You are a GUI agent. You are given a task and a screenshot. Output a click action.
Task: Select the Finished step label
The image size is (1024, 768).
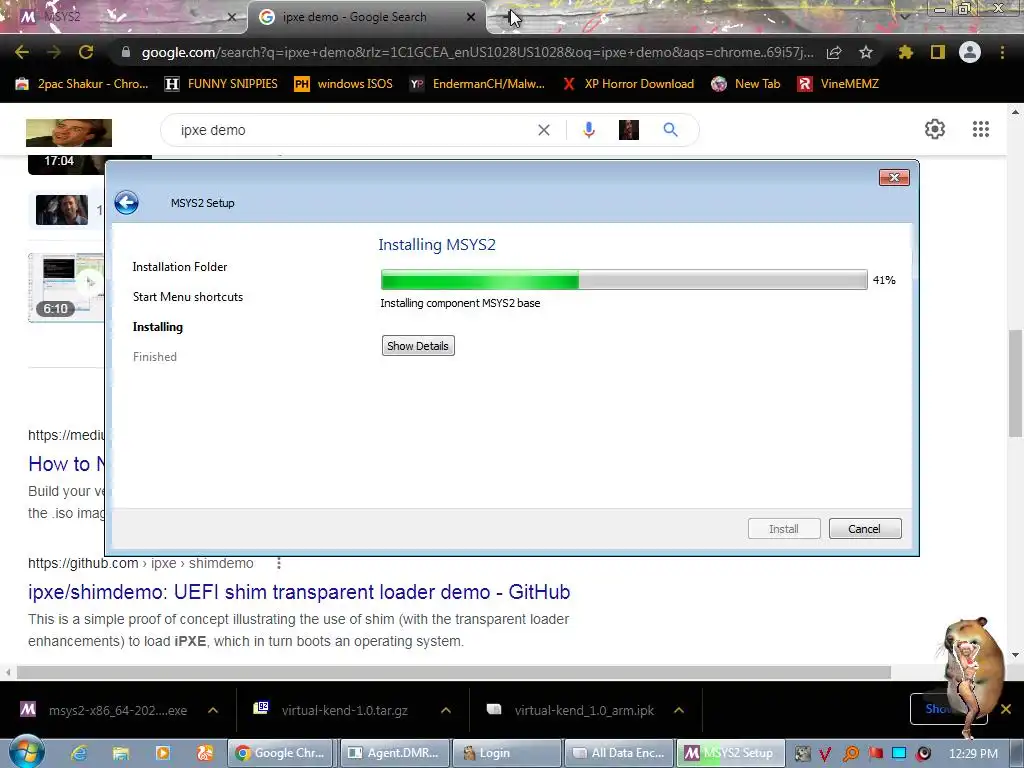pyautogui.click(x=155, y=357)
